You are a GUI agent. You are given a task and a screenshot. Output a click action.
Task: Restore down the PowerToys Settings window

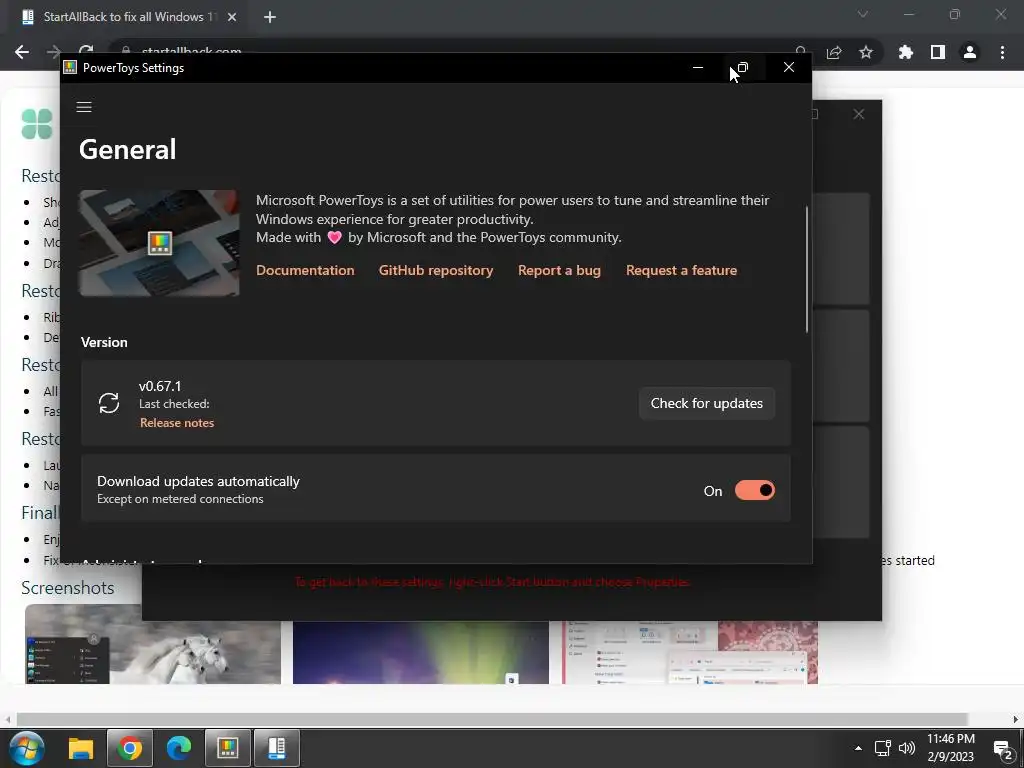pos(743,67)
